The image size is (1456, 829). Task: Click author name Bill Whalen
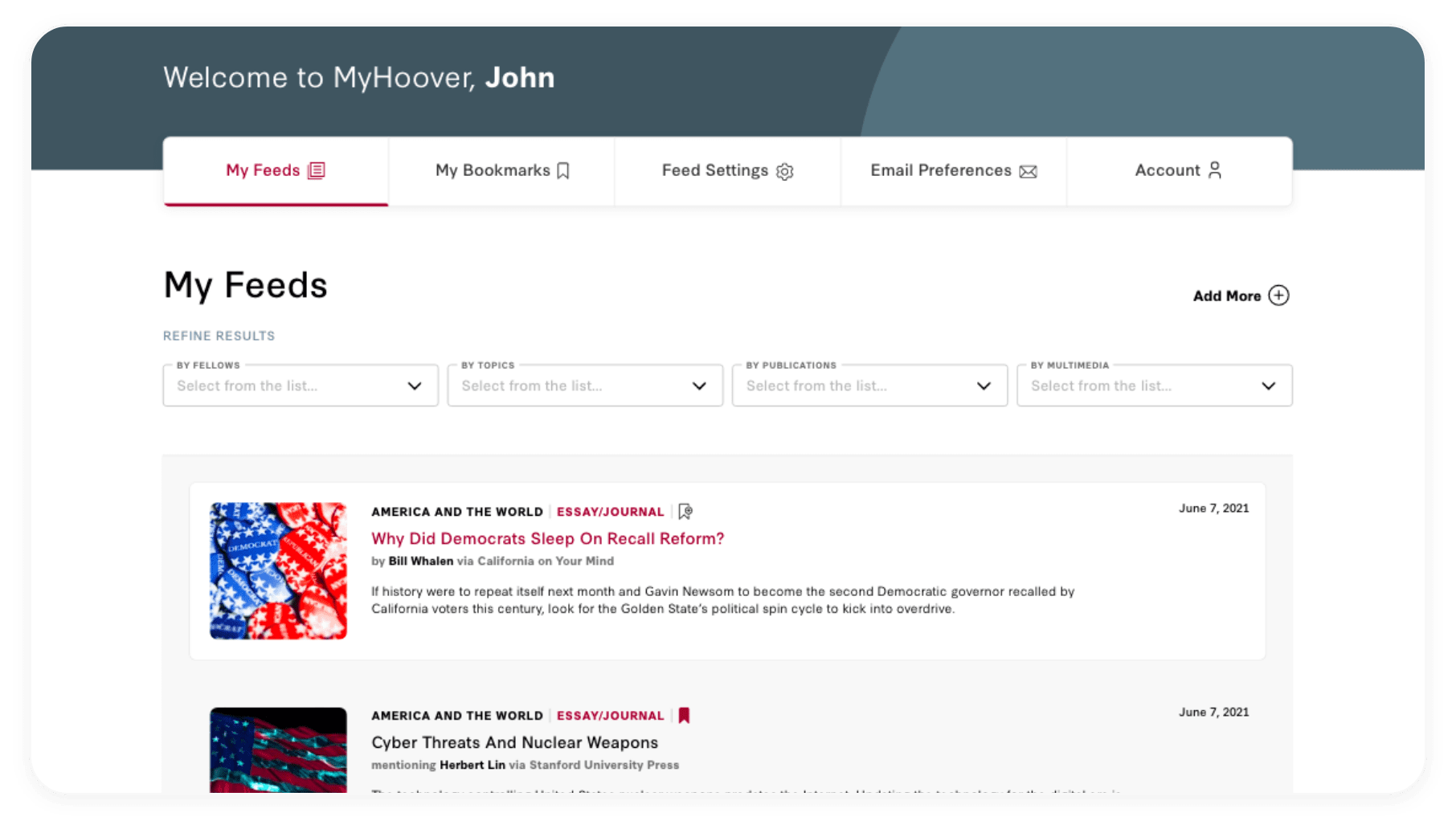421,561
